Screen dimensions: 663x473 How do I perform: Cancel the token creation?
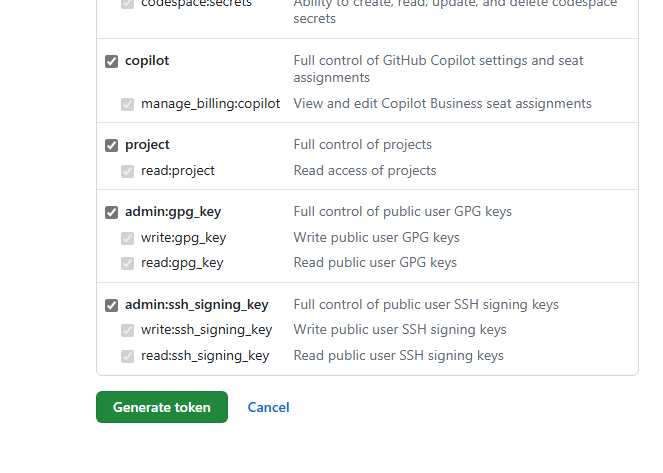click(x=268, y=407)
